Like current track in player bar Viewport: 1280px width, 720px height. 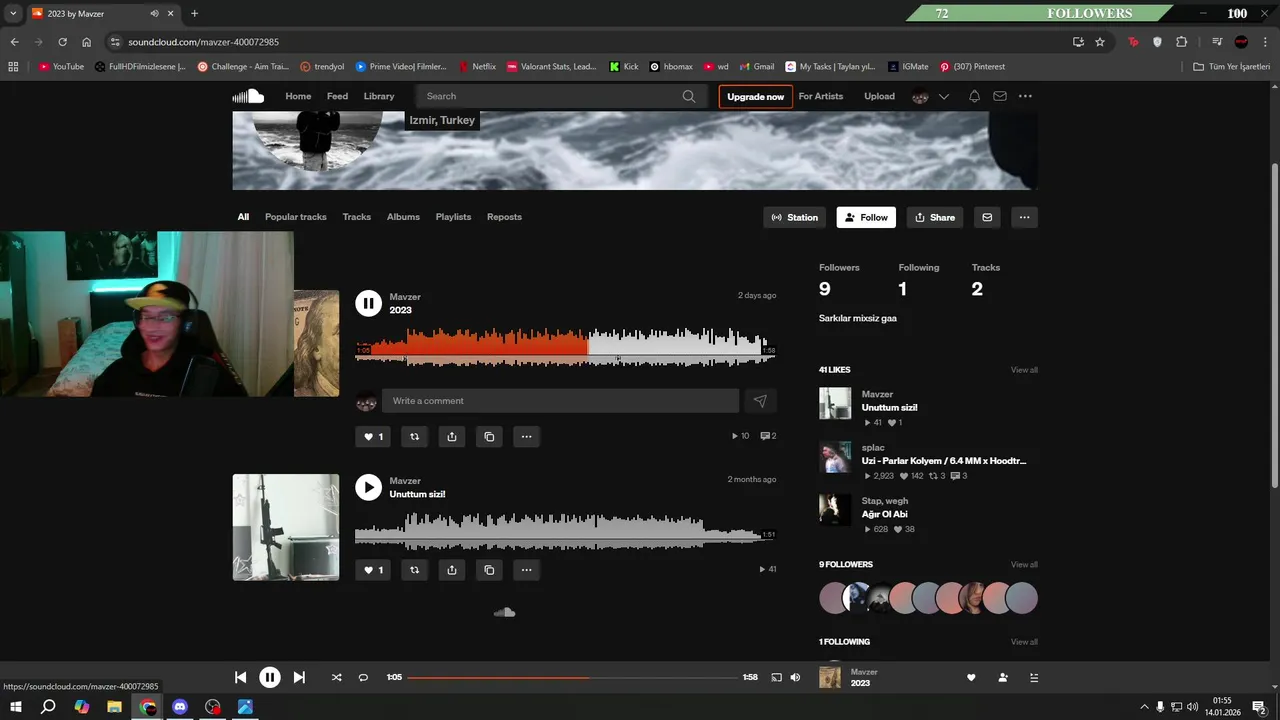[971, 677]
